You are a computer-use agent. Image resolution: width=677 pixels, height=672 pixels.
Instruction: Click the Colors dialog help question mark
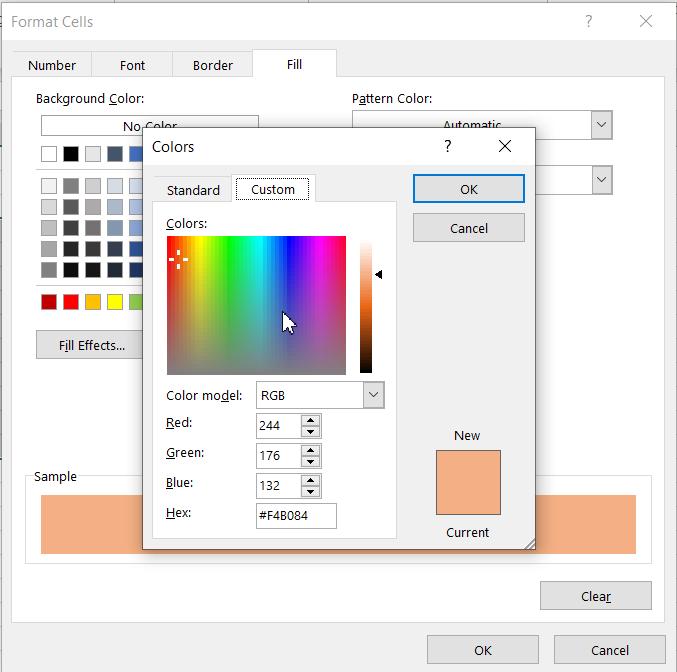tap(447, 146)
